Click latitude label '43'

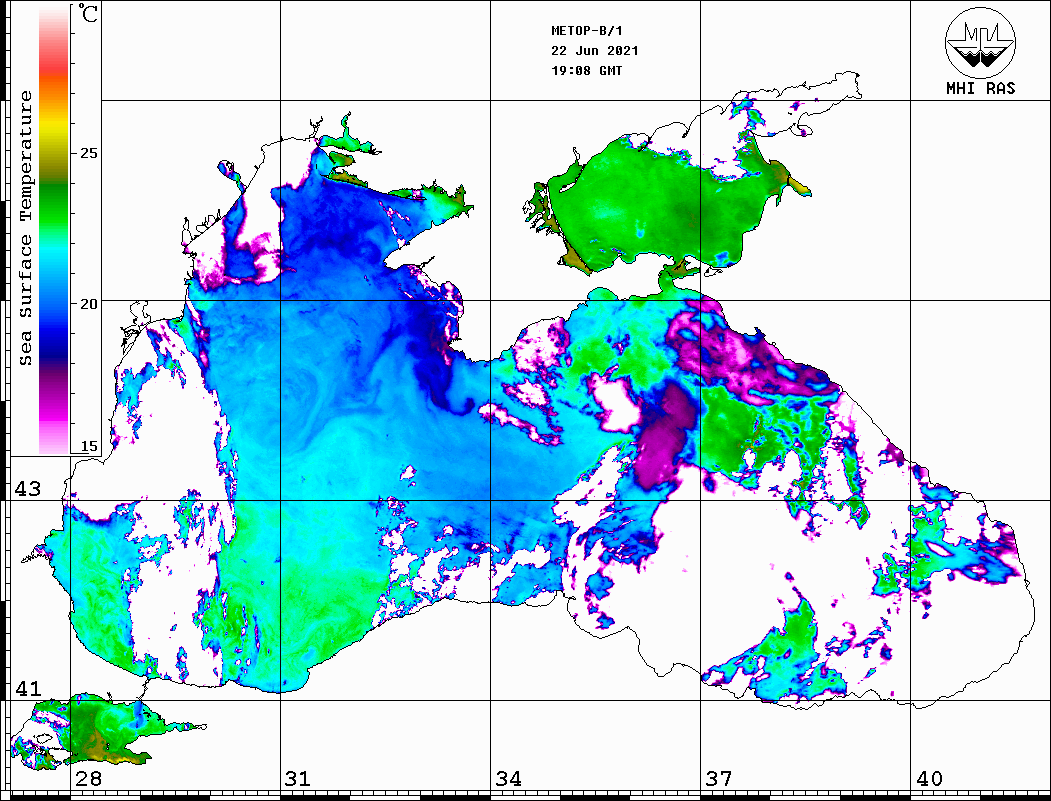click(28, 489)
